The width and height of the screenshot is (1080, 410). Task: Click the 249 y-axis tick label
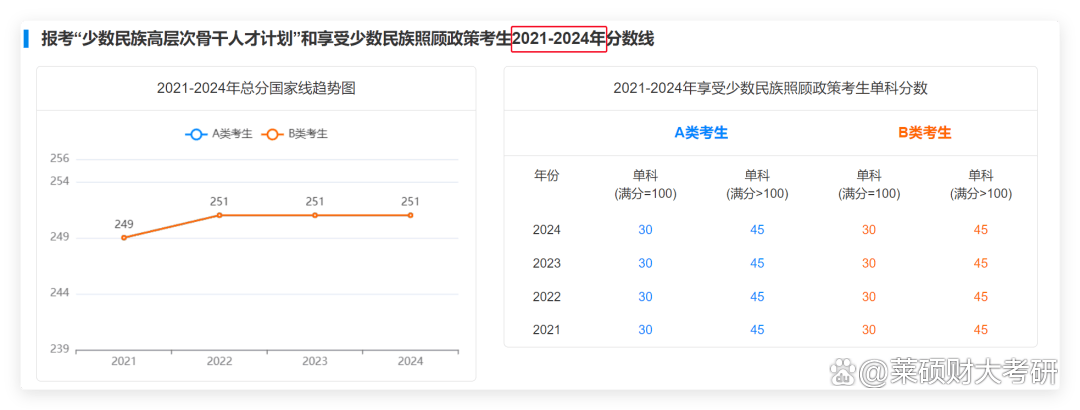pyautogui.click(x=60, y=237)
